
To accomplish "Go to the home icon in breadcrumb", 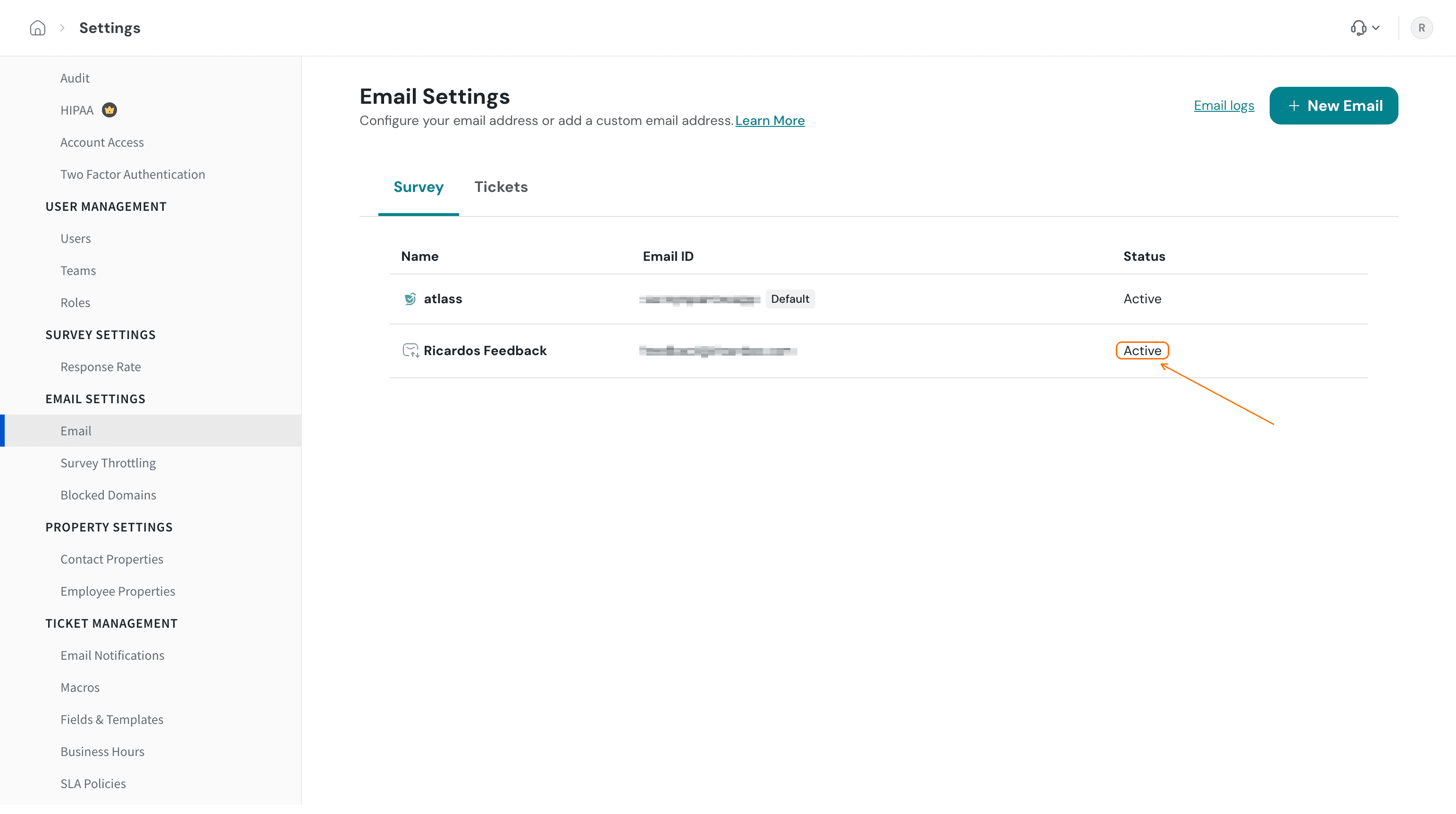I will pos(37,28).
